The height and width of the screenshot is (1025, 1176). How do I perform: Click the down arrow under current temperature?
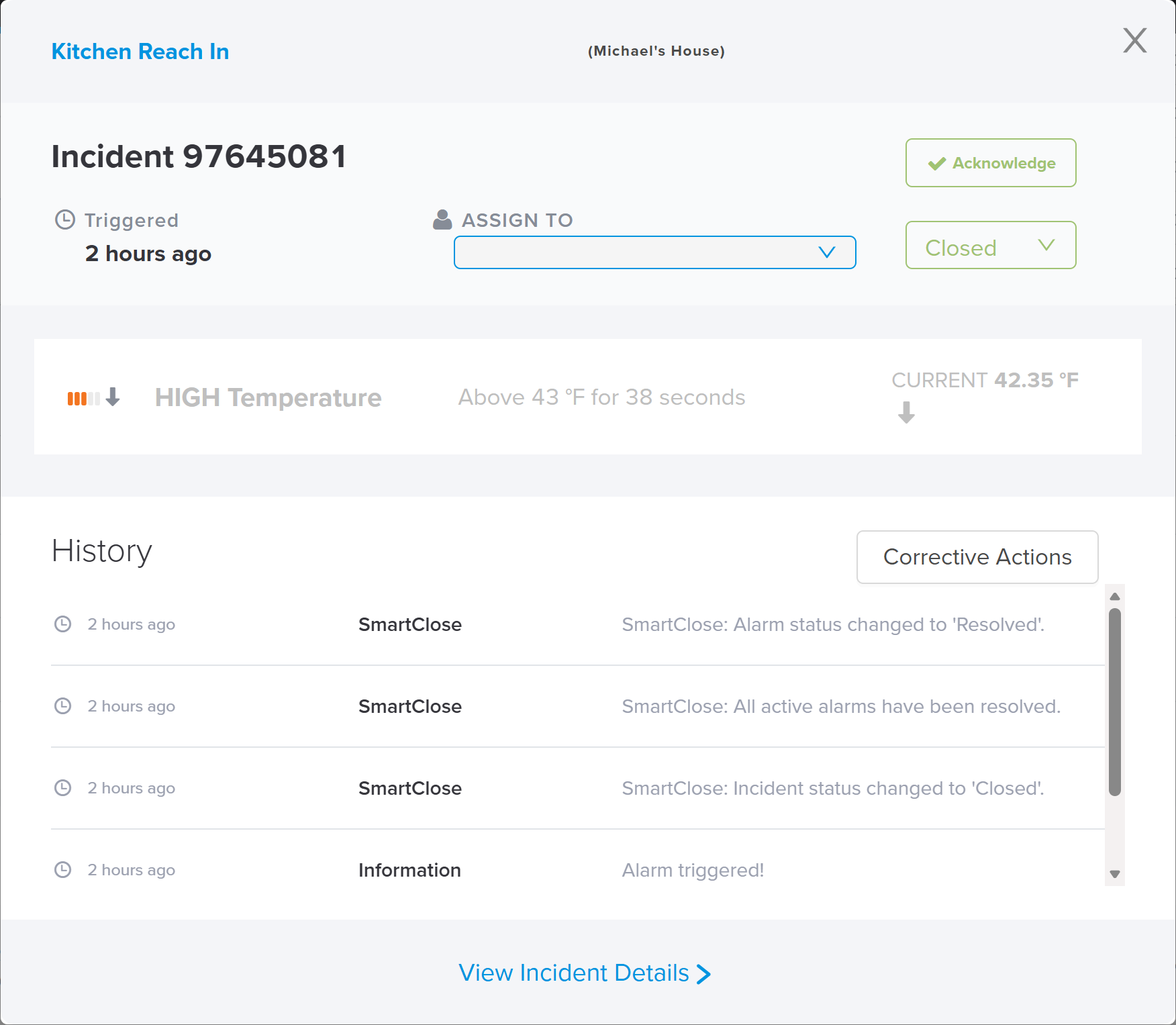[x=906, y=412]
